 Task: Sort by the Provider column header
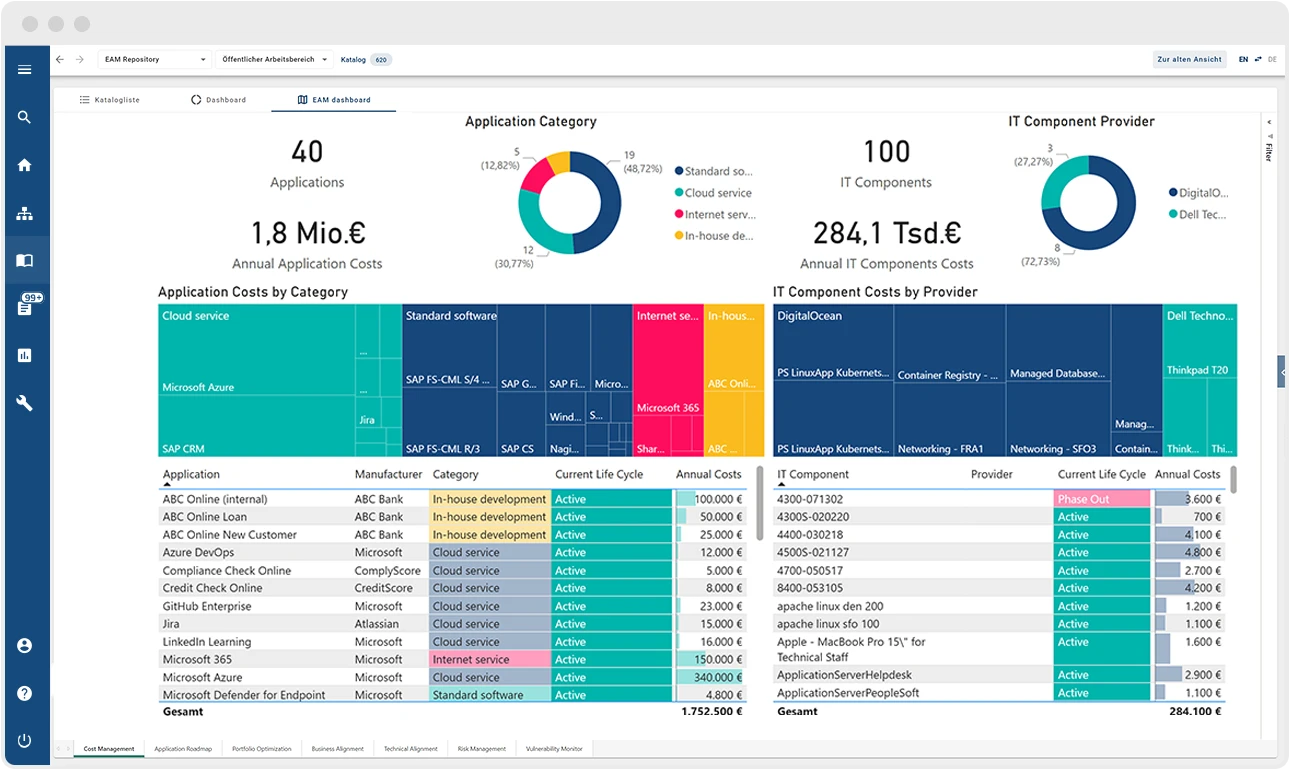(x=992, y=475)
